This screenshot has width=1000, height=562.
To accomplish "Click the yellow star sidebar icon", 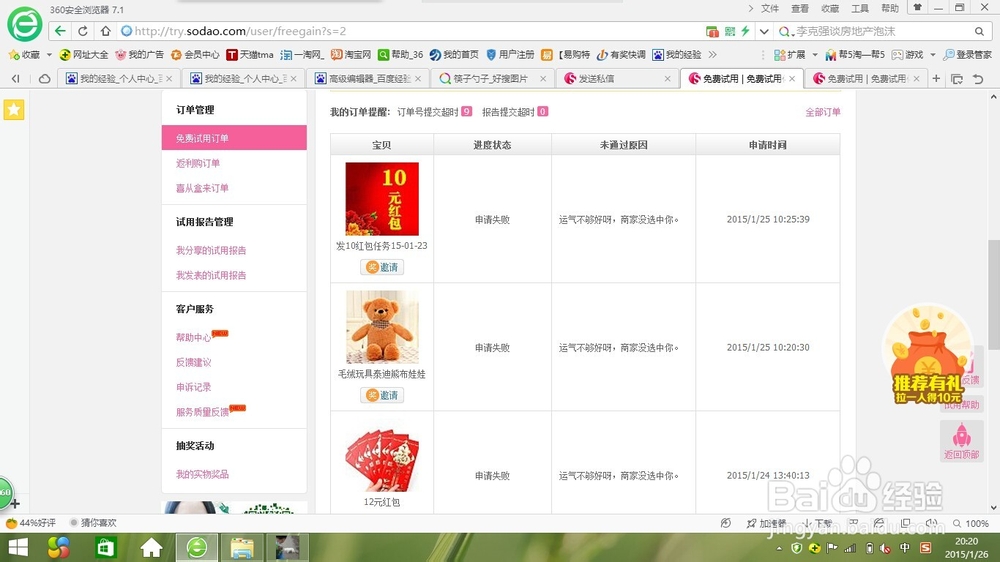I will [x=13, y=110].
